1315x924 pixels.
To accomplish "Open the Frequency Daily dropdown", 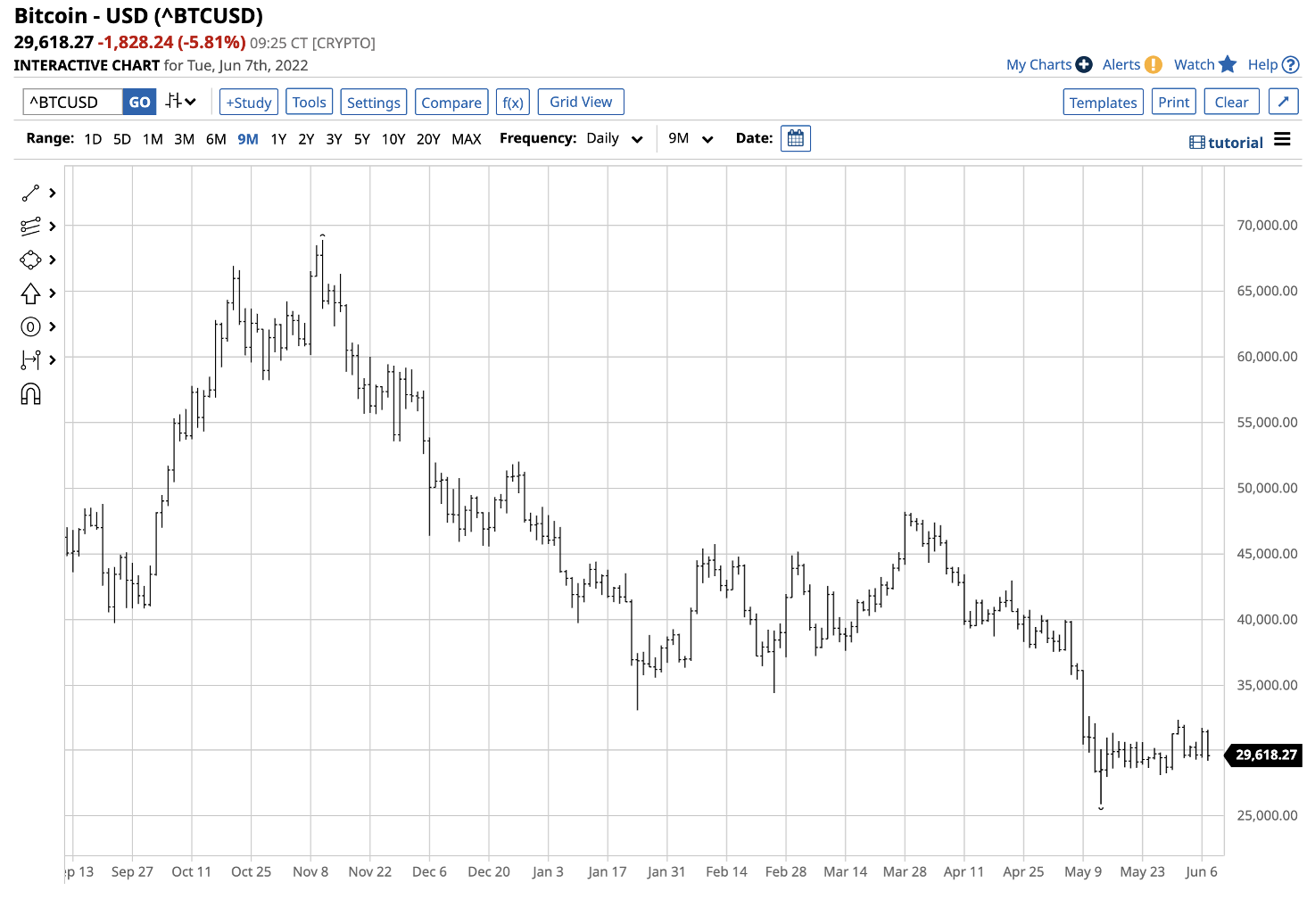I will (615, 138).
